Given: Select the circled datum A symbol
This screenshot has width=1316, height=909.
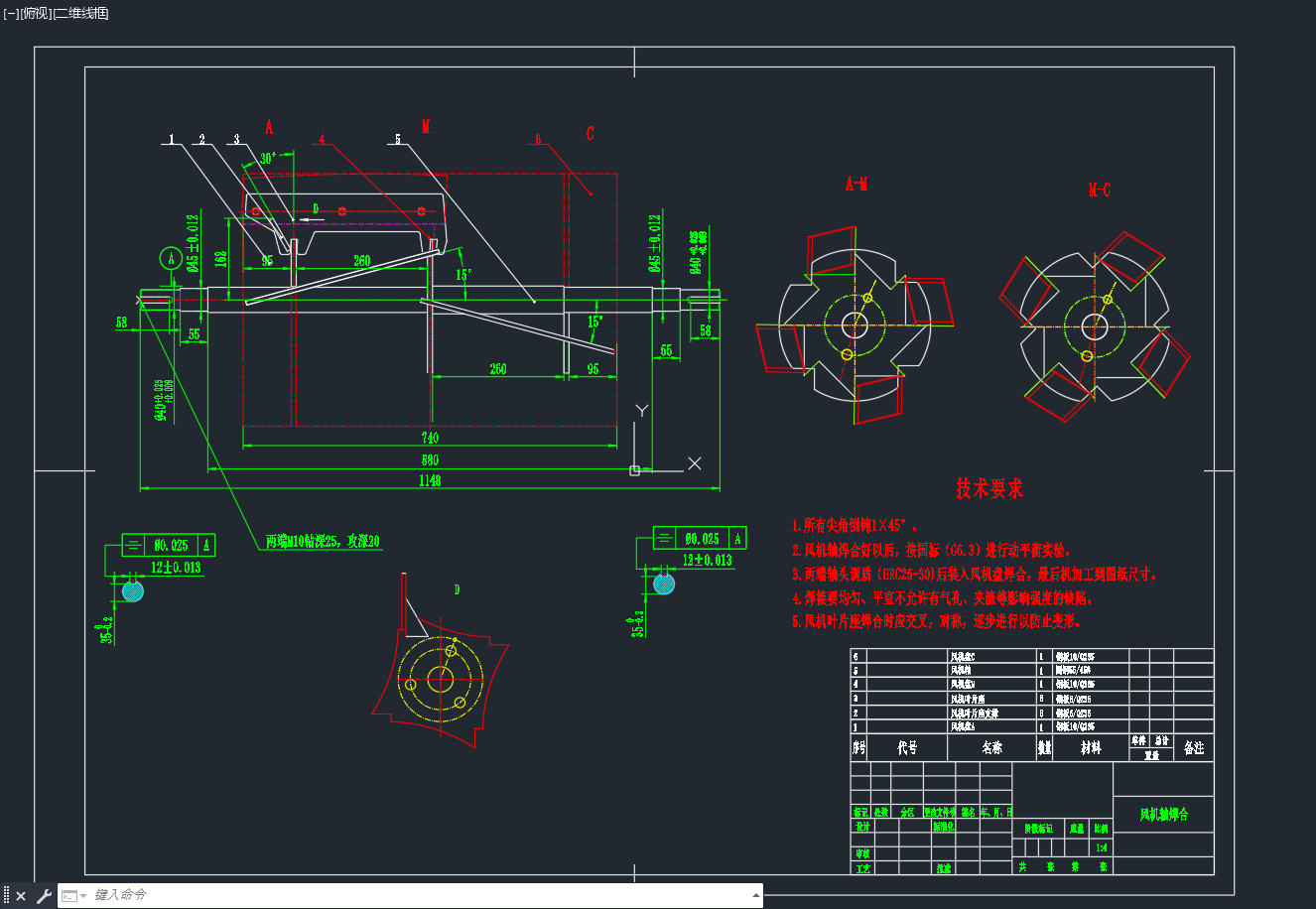Looking at the screenshot, I should tap(172, 259).
